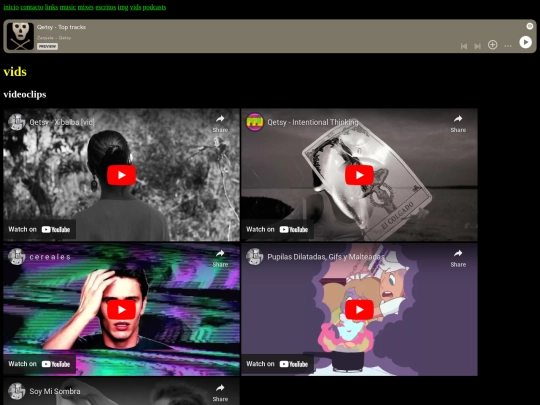Image resolution: width=540 pixels, height=405 pixels.
Task: Open channel avatar on Xibalba video
Action: click(x=17, y=122)
